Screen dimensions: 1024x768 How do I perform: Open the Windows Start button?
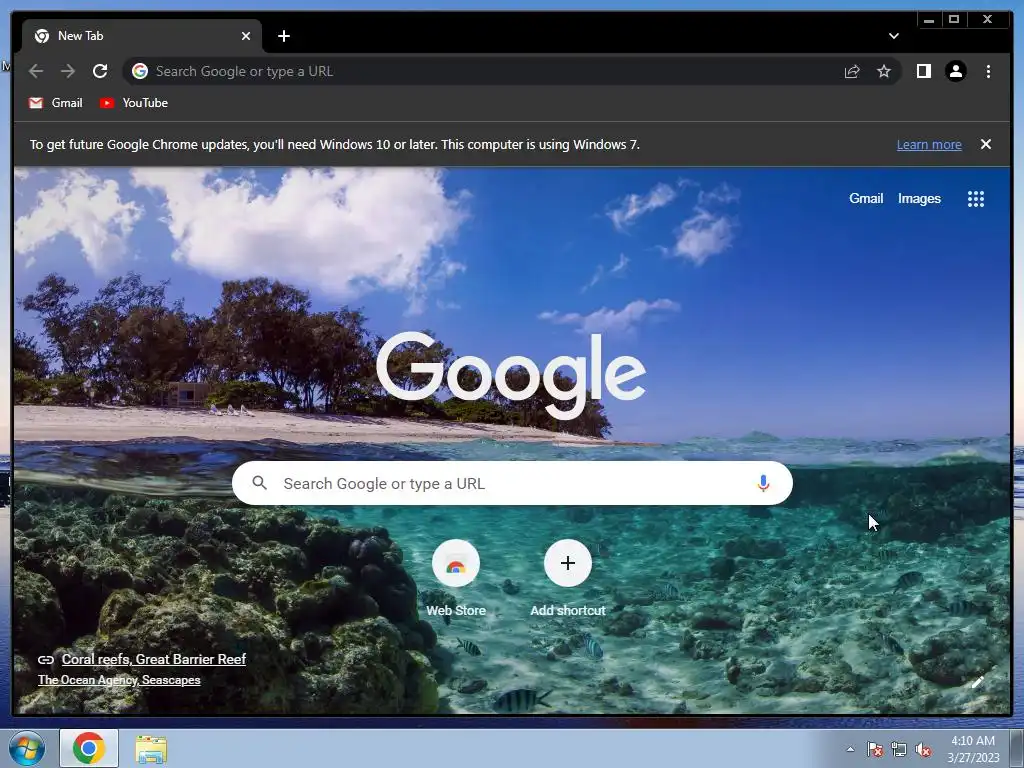[27, 748]
